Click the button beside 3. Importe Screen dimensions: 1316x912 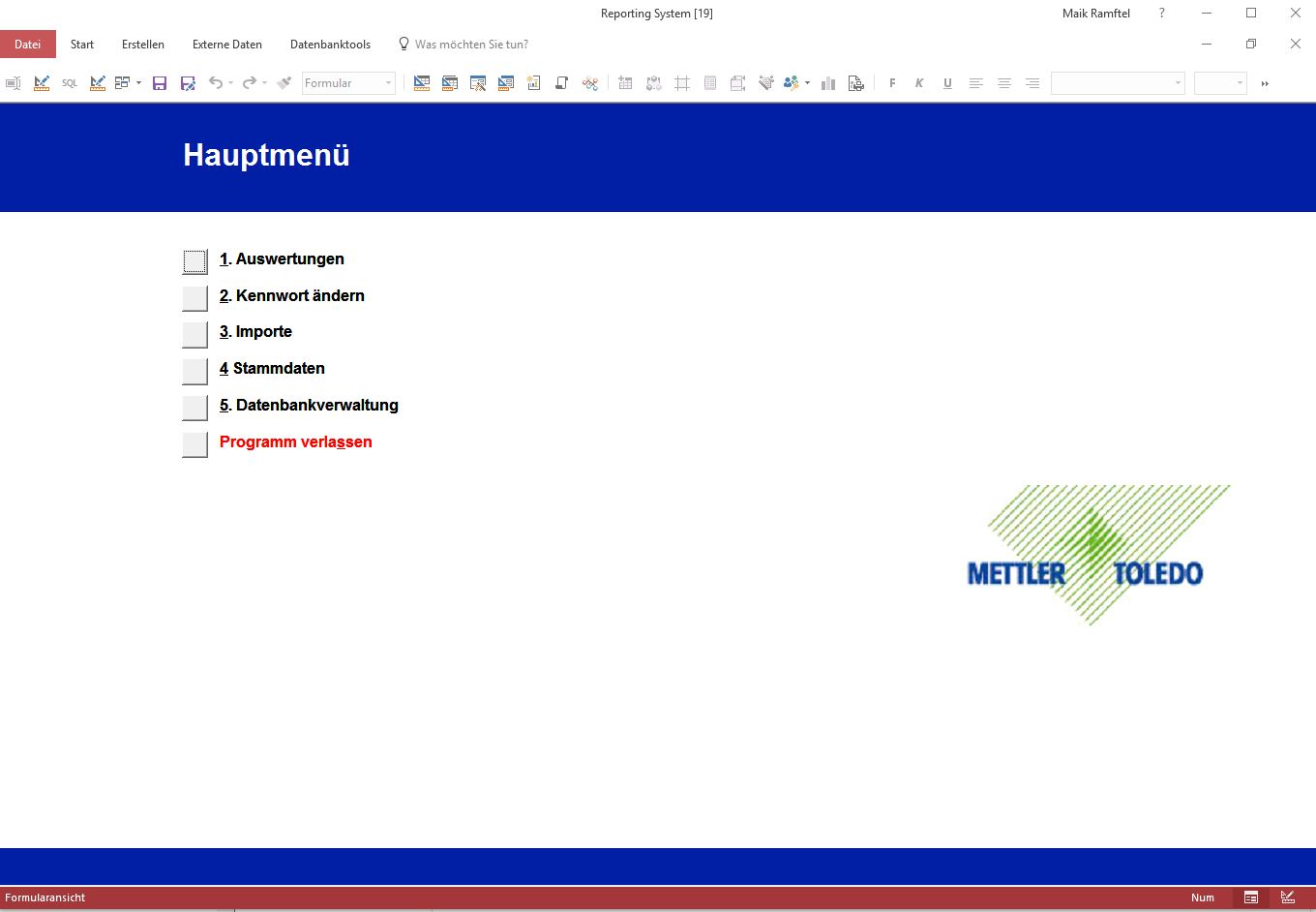click(x=194, y=335)
